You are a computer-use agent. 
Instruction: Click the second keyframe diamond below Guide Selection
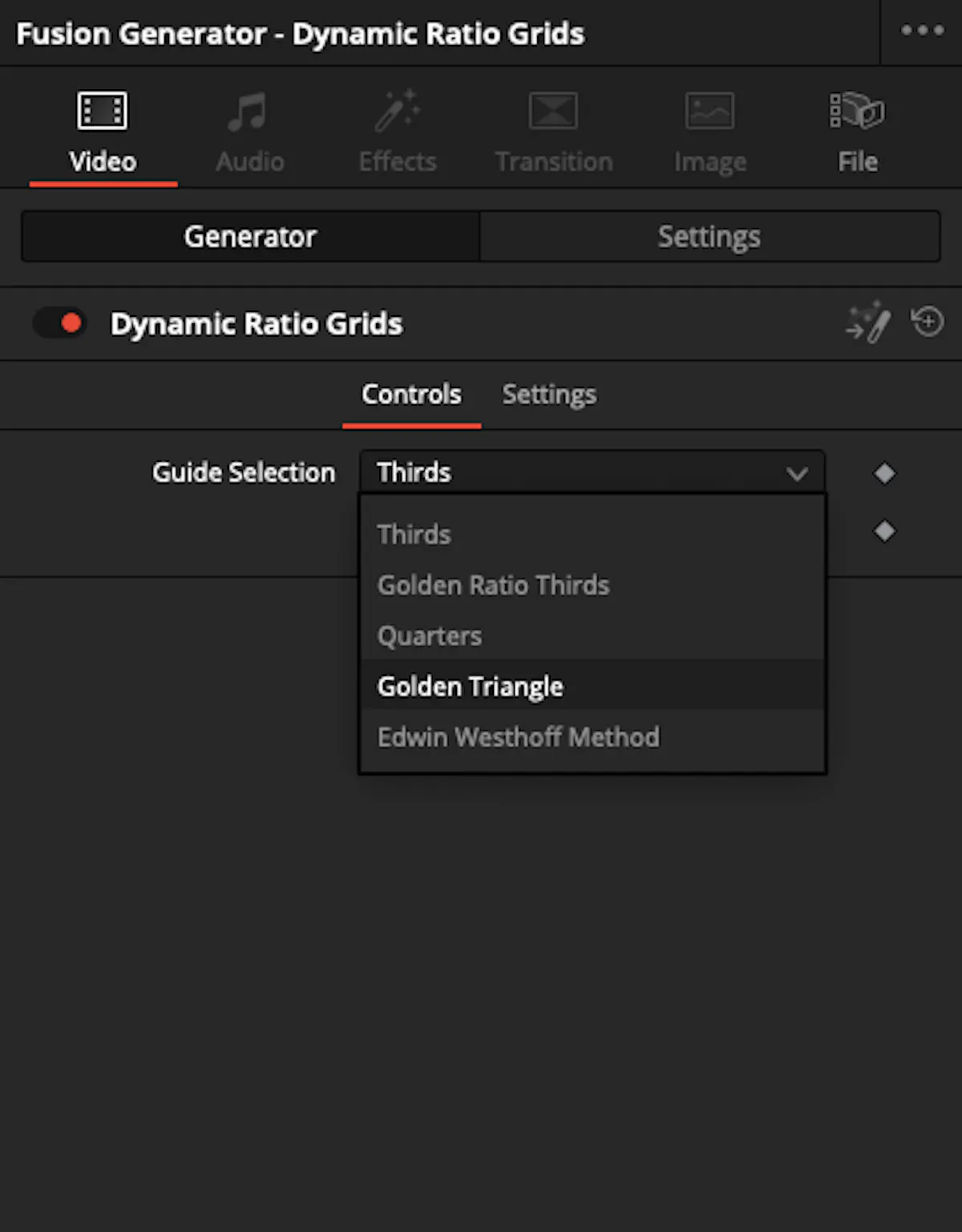click(885, 531)
